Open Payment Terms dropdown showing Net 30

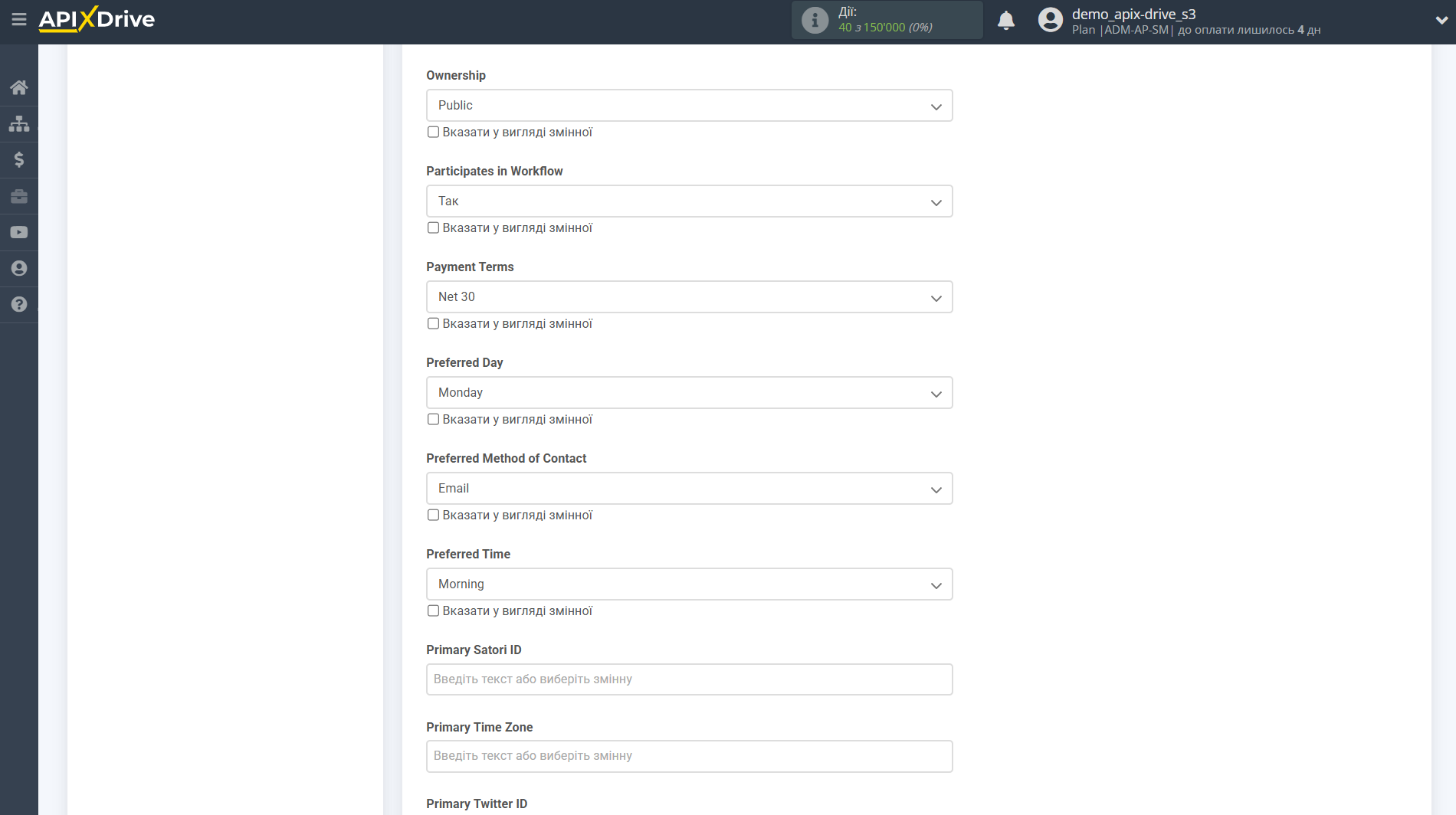[689, 297]
